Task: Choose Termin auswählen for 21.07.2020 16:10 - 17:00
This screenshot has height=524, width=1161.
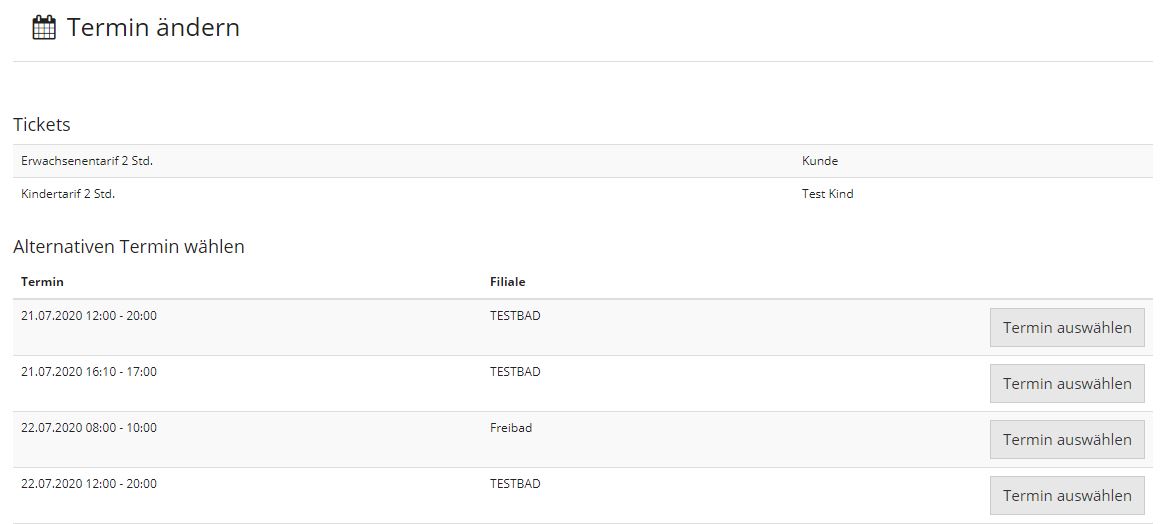Action: 1067,383
